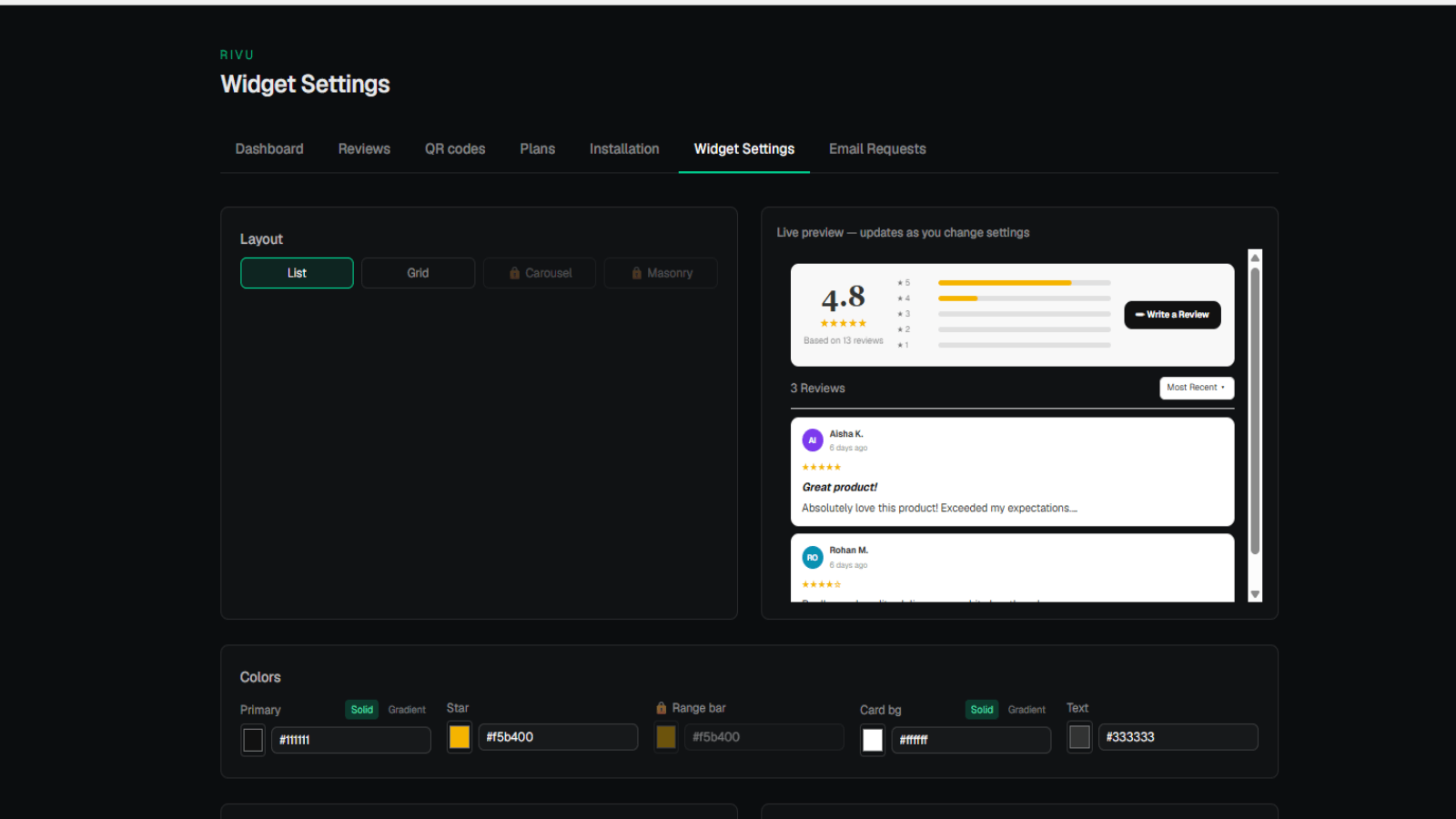This screenshot has width=1456, height=819.
Task: Select the List layout option
Action: pos(297,273)
